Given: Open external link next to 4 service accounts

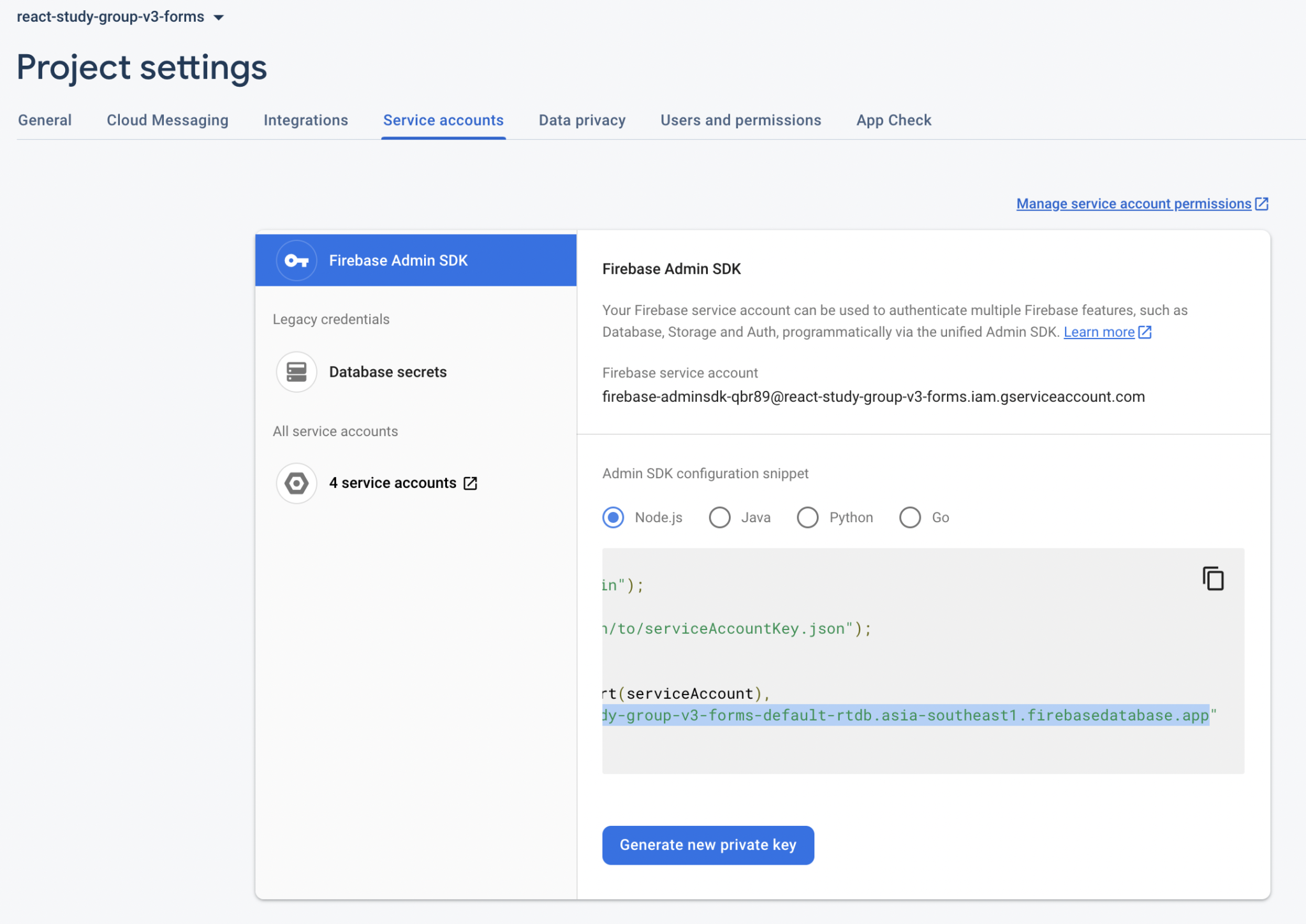Looking at the screenshot, I should (x=470, y=483).
